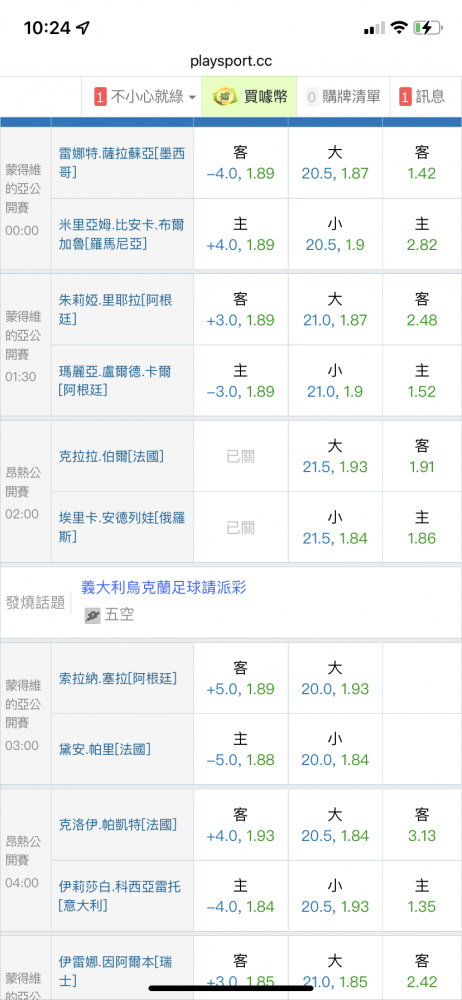
Task: Open the 義大利烏克蘭足球請派彩 topic link
Action: click(x=164, y=587)
